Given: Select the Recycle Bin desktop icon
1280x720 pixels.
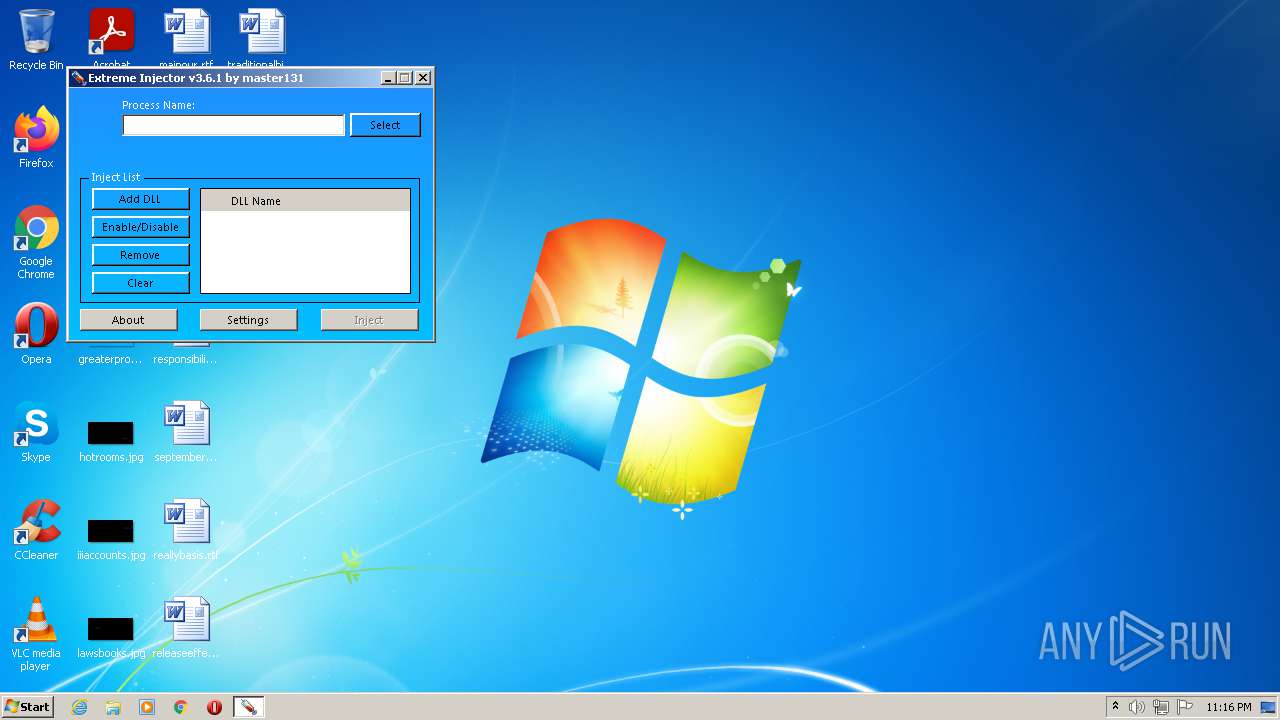Looking at the screenshot, I should pyautogui.click(x=36, y=40).
